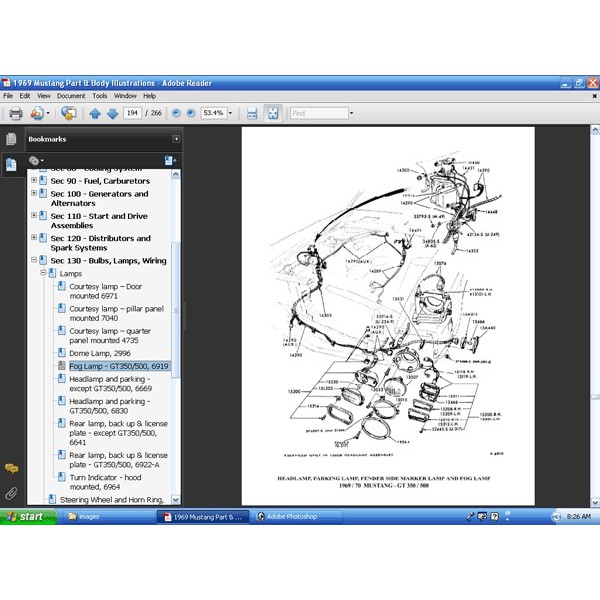
Task: Collapse the Lamps bookmark group
Action: (43, 273)
